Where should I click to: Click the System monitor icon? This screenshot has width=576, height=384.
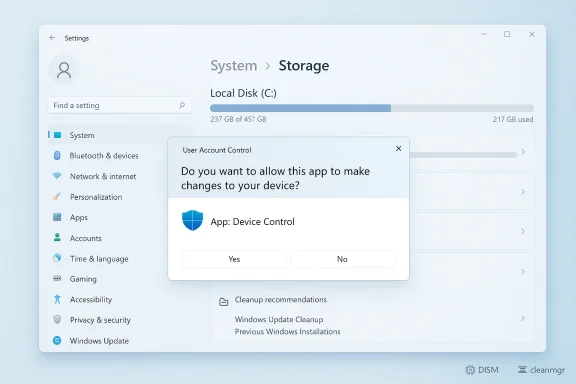57,135
